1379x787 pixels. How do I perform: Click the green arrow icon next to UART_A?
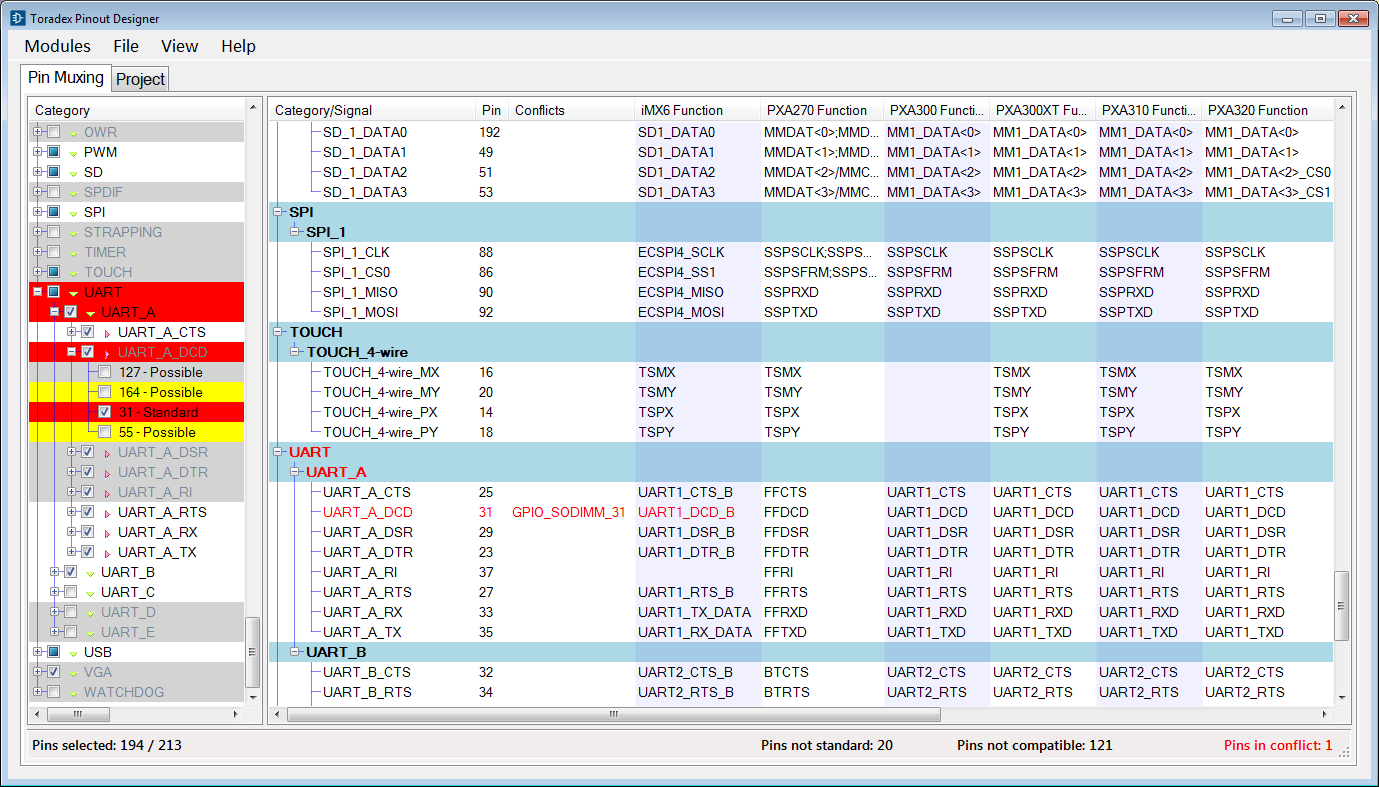(x=90, y=313)
